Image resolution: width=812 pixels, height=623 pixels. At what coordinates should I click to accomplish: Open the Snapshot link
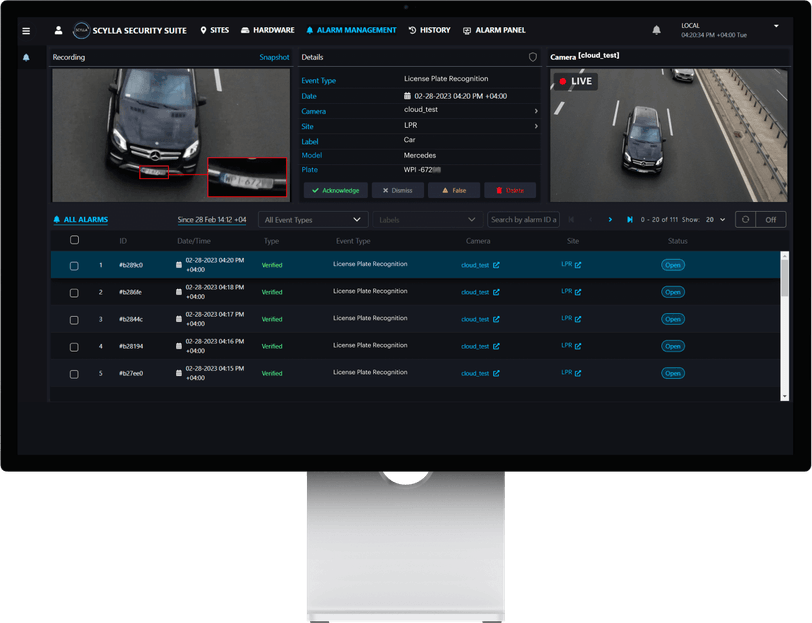pos(274,57)
